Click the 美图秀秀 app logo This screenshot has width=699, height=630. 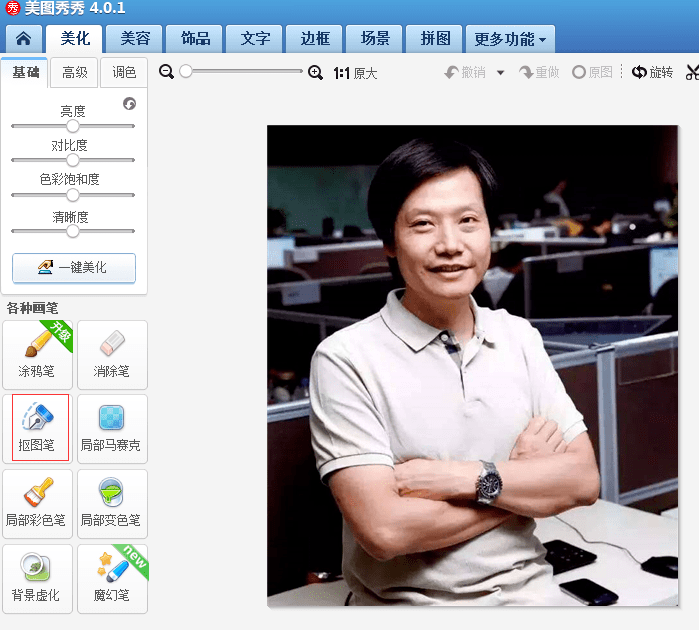pyautogui.click(x=13, y=8)
